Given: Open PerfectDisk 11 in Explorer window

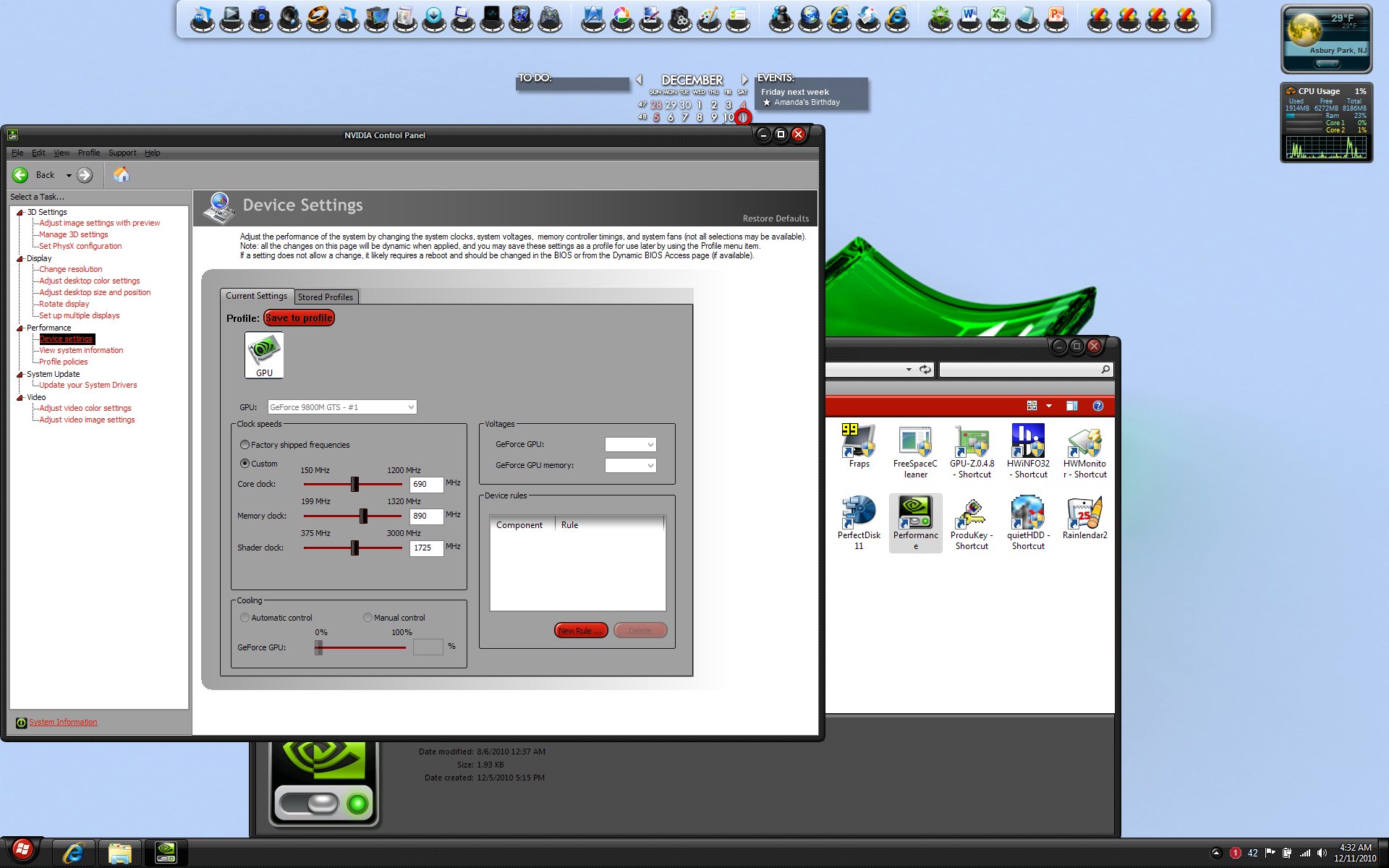Looking at the screenshot, I should [859, 523].
